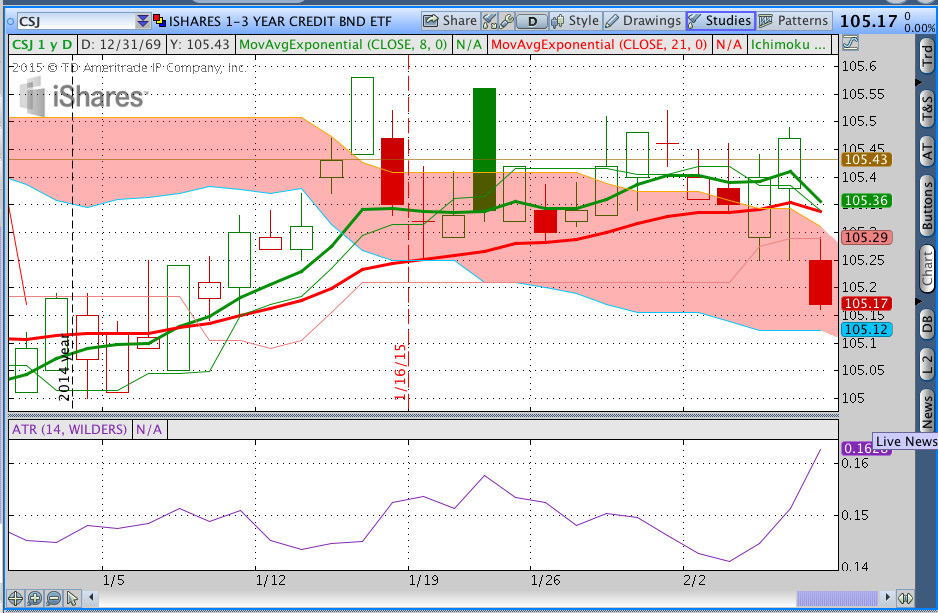Open the Drawings menu
The height and width of the screenshot is (613, 938).
(643, 21)
